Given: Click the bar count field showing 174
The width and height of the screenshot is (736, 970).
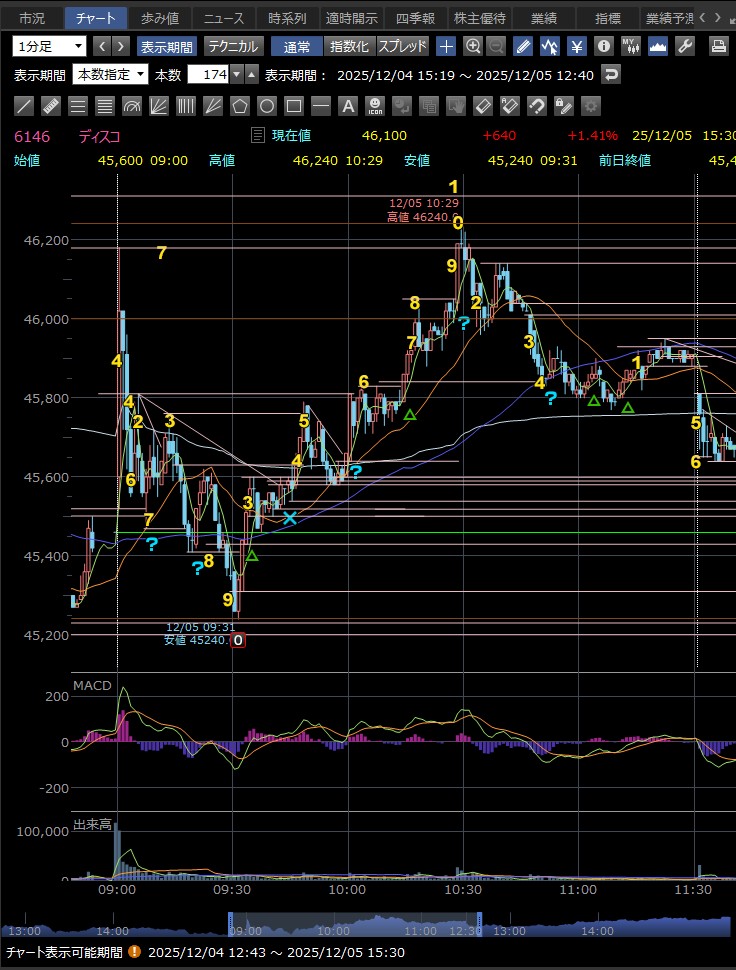Looking at the screenshot, I should tap(209, 74).
